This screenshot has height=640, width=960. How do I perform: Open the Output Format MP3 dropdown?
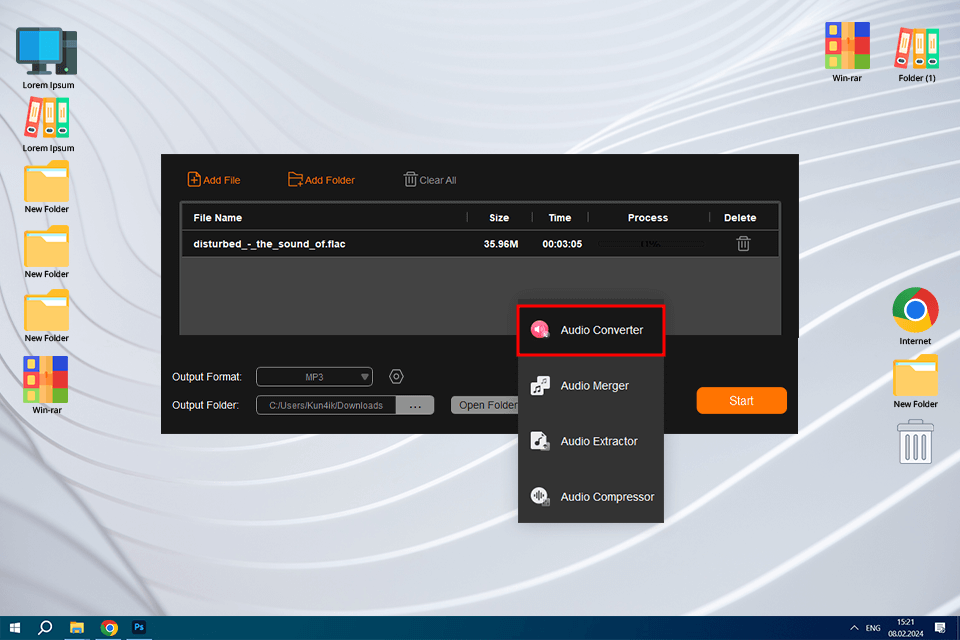[x=314, y=377]
